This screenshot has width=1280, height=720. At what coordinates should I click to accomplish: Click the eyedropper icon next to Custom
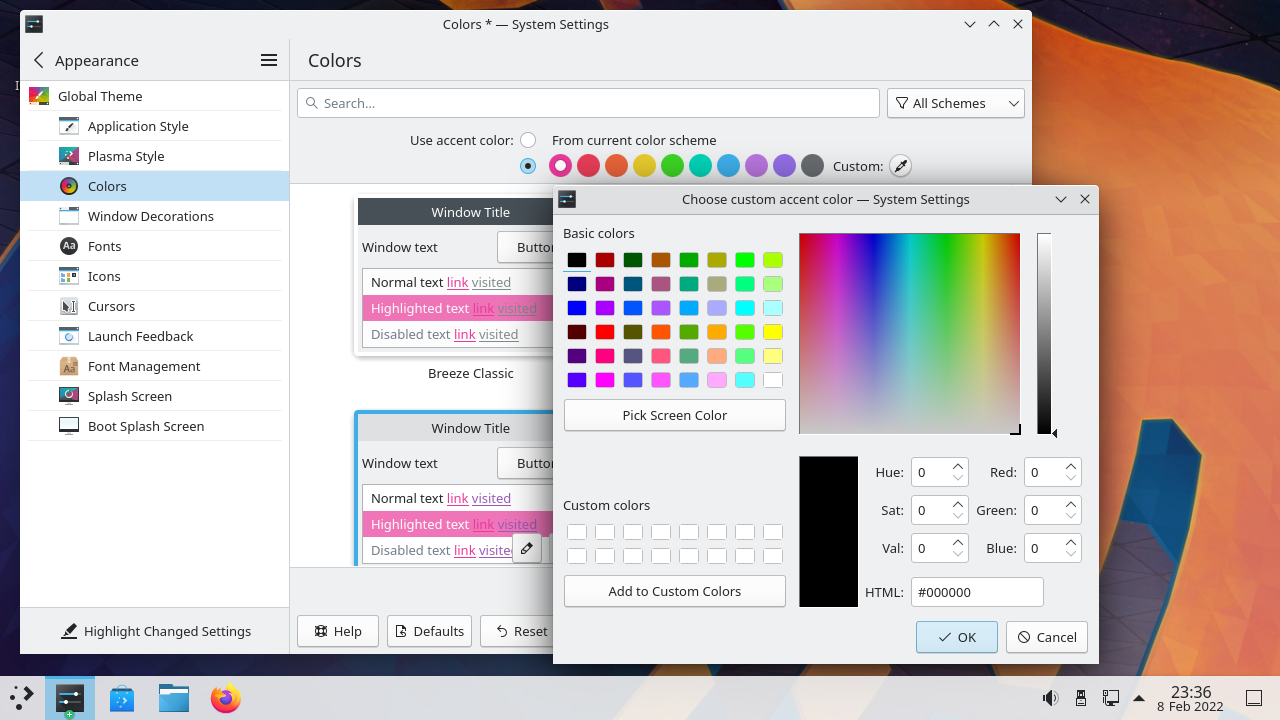coord(900,166)
